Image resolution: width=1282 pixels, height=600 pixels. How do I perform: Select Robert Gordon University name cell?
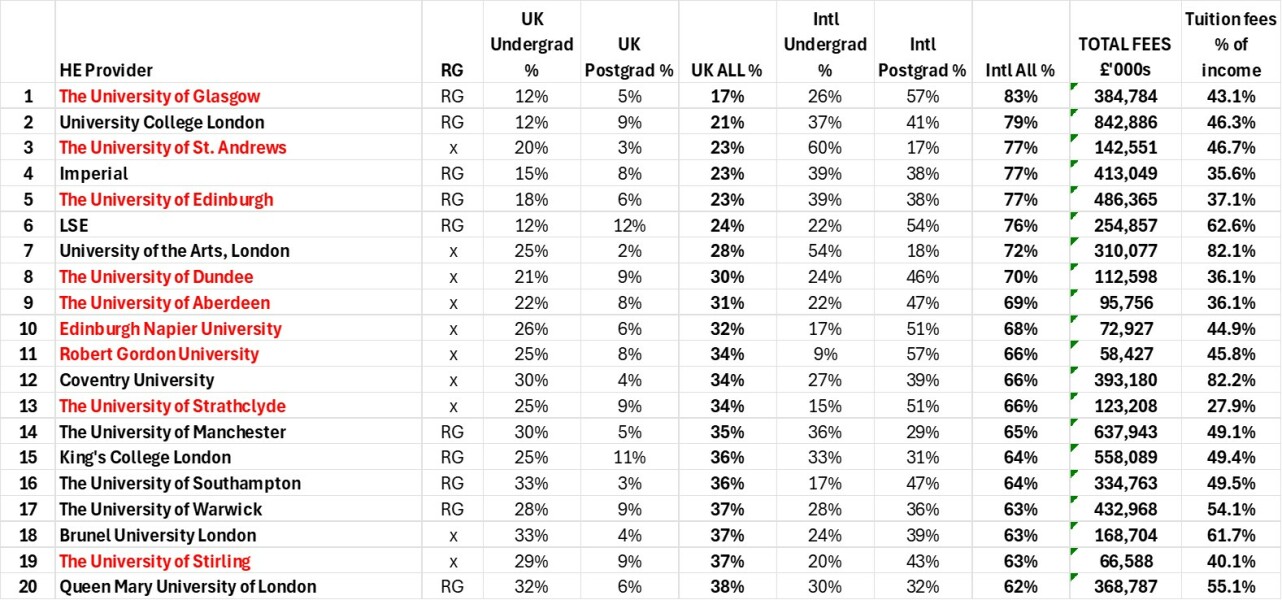(x=238, y=354)
